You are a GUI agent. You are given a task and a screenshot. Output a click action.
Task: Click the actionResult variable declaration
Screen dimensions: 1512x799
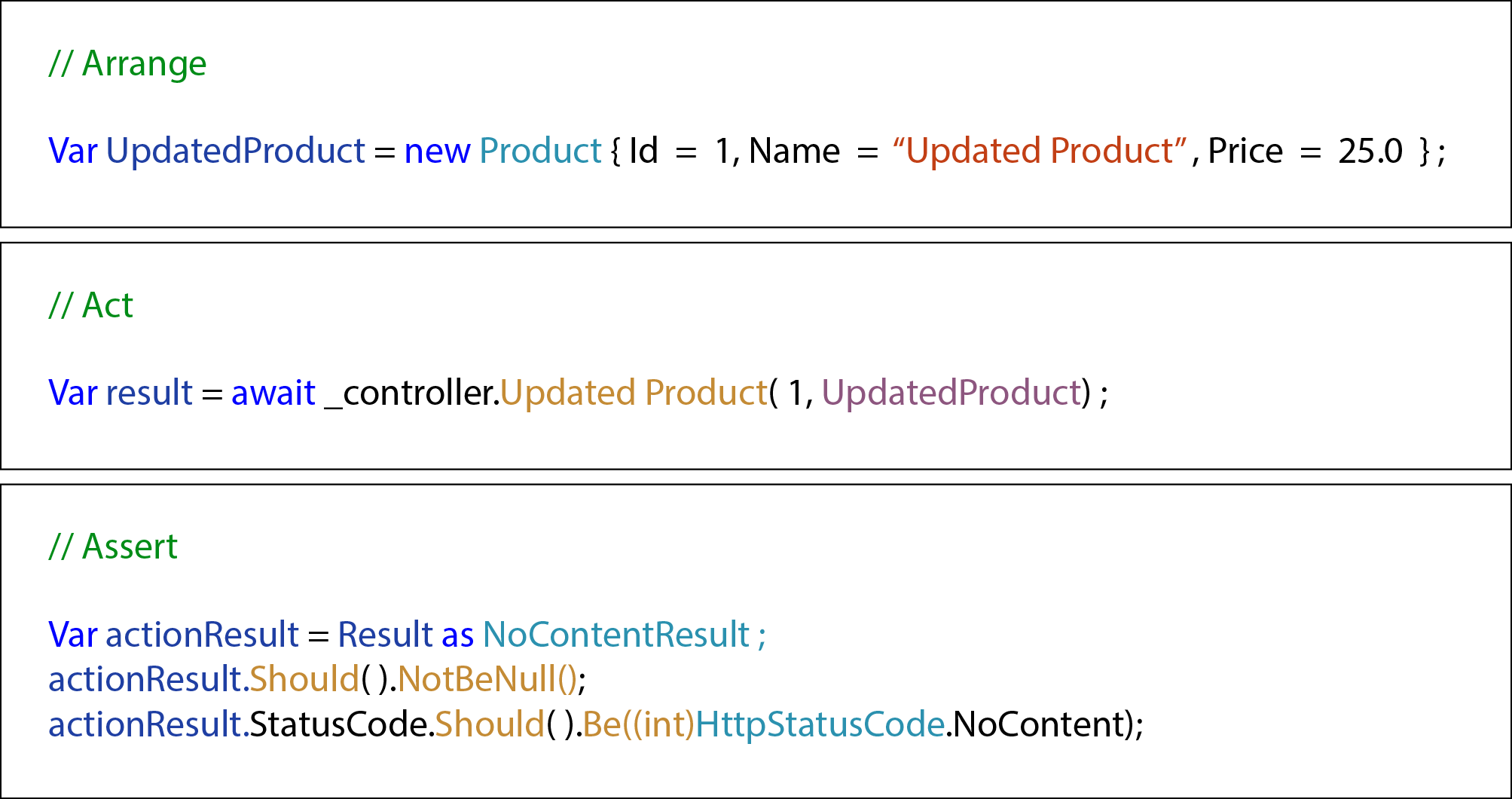pos(202,635)
